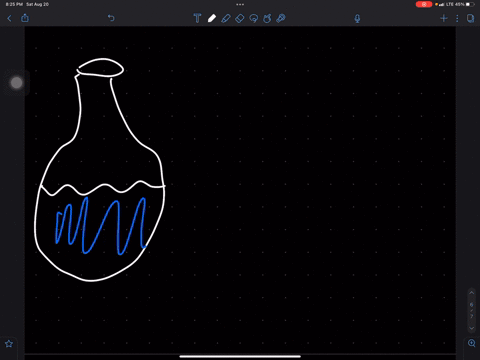Go to the next page

pos(472,328)
